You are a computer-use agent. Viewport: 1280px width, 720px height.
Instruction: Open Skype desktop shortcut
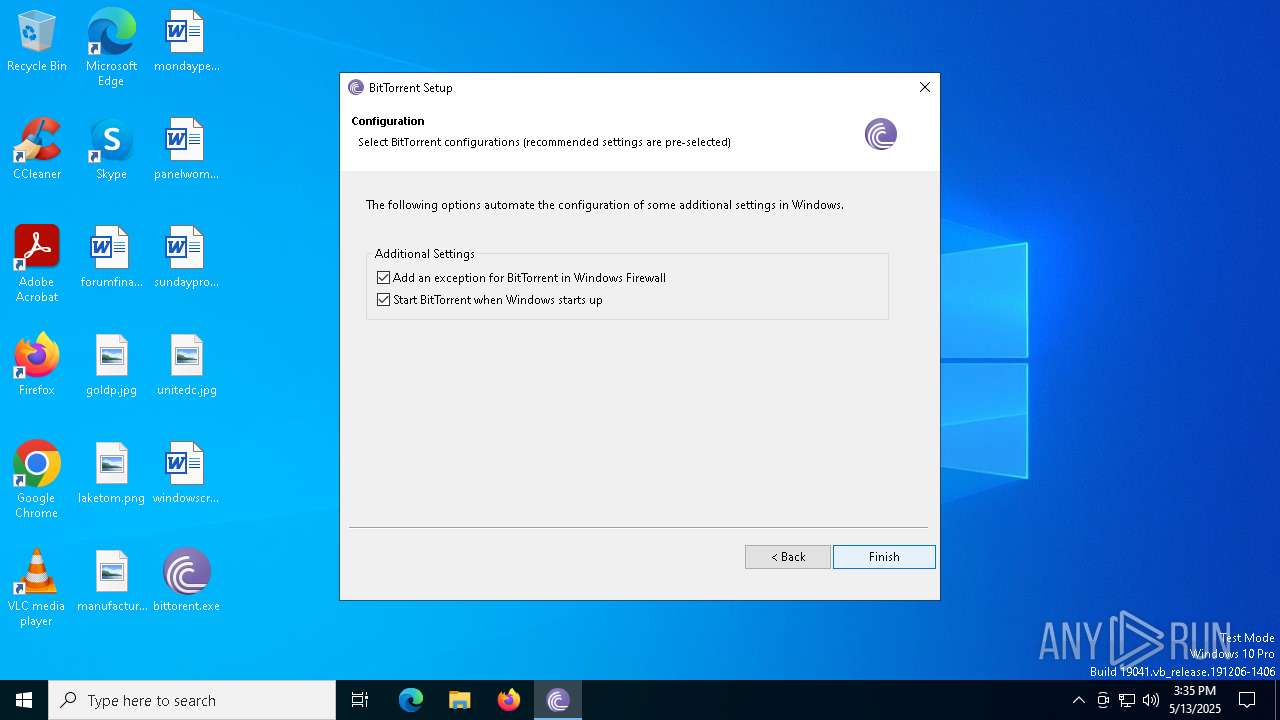tap(111, 150)
